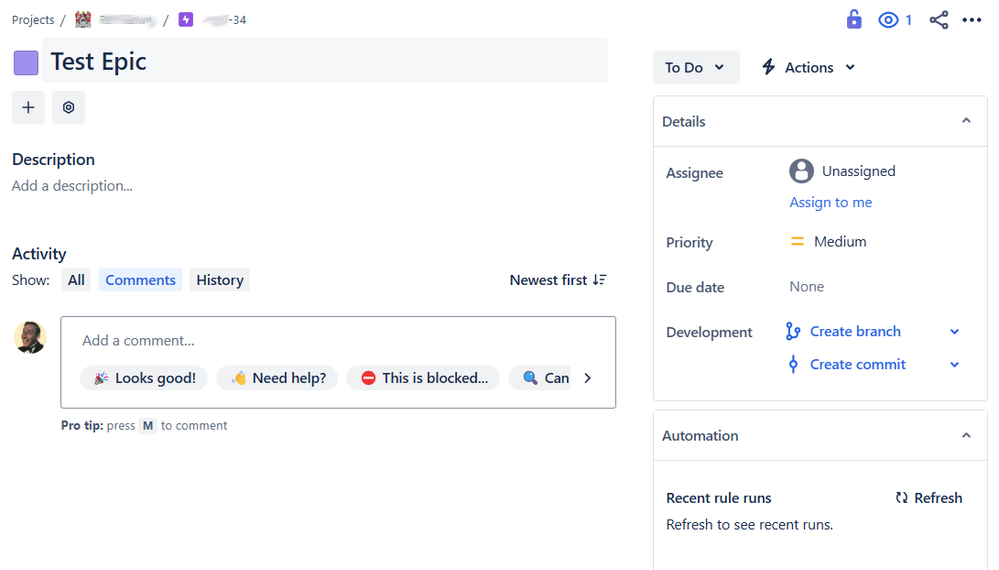Screen dimensions: 999x570
Task: Open the issue lock restrictions icon
Action: (x=854, y=20)
